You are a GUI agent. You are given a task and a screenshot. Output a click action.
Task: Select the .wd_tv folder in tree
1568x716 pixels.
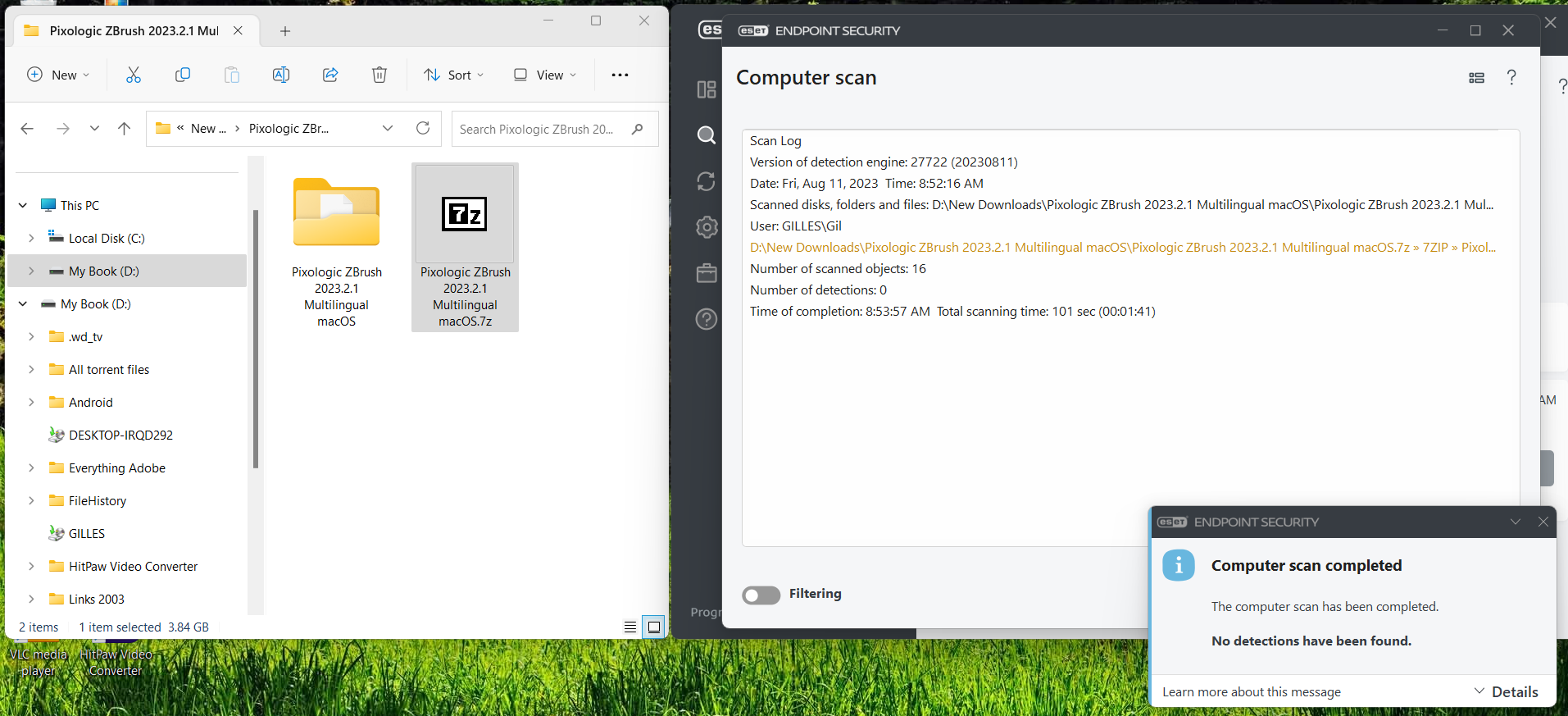tap(85, 336)
